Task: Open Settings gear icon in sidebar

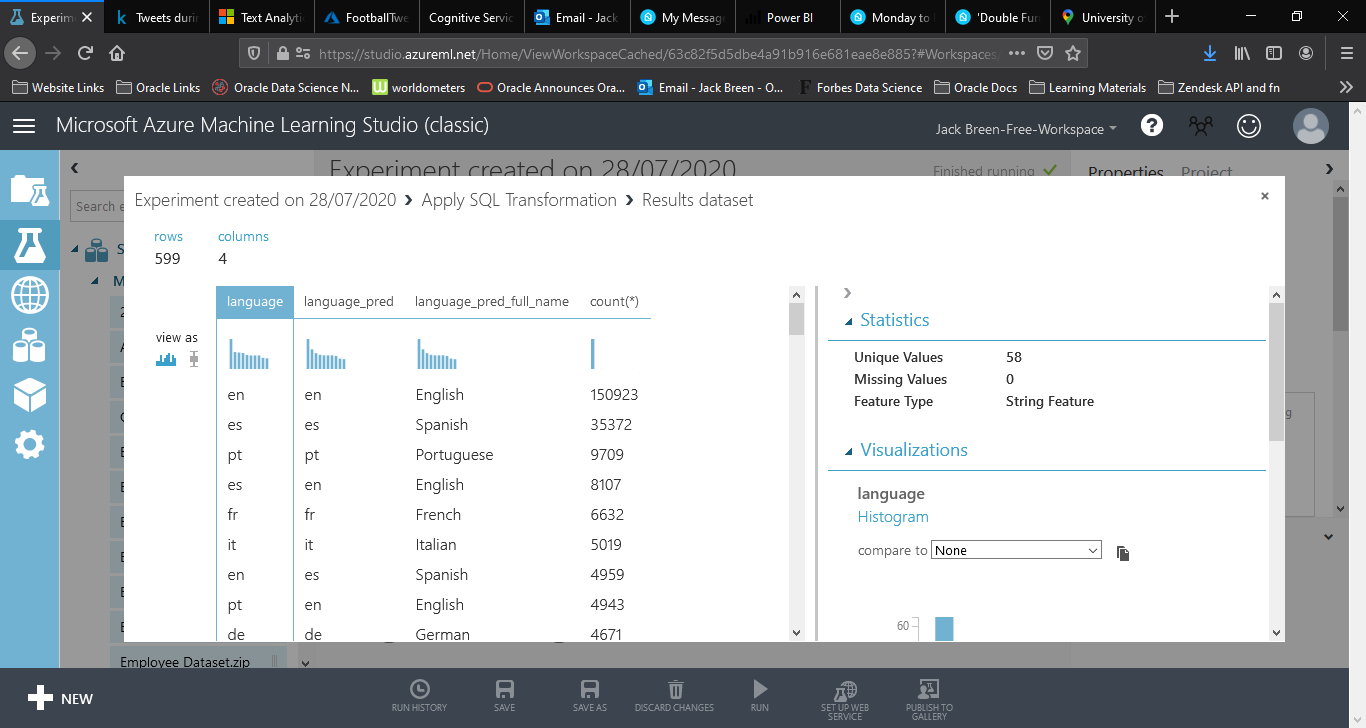Action: pyautogui.click(x=29, y=445)
